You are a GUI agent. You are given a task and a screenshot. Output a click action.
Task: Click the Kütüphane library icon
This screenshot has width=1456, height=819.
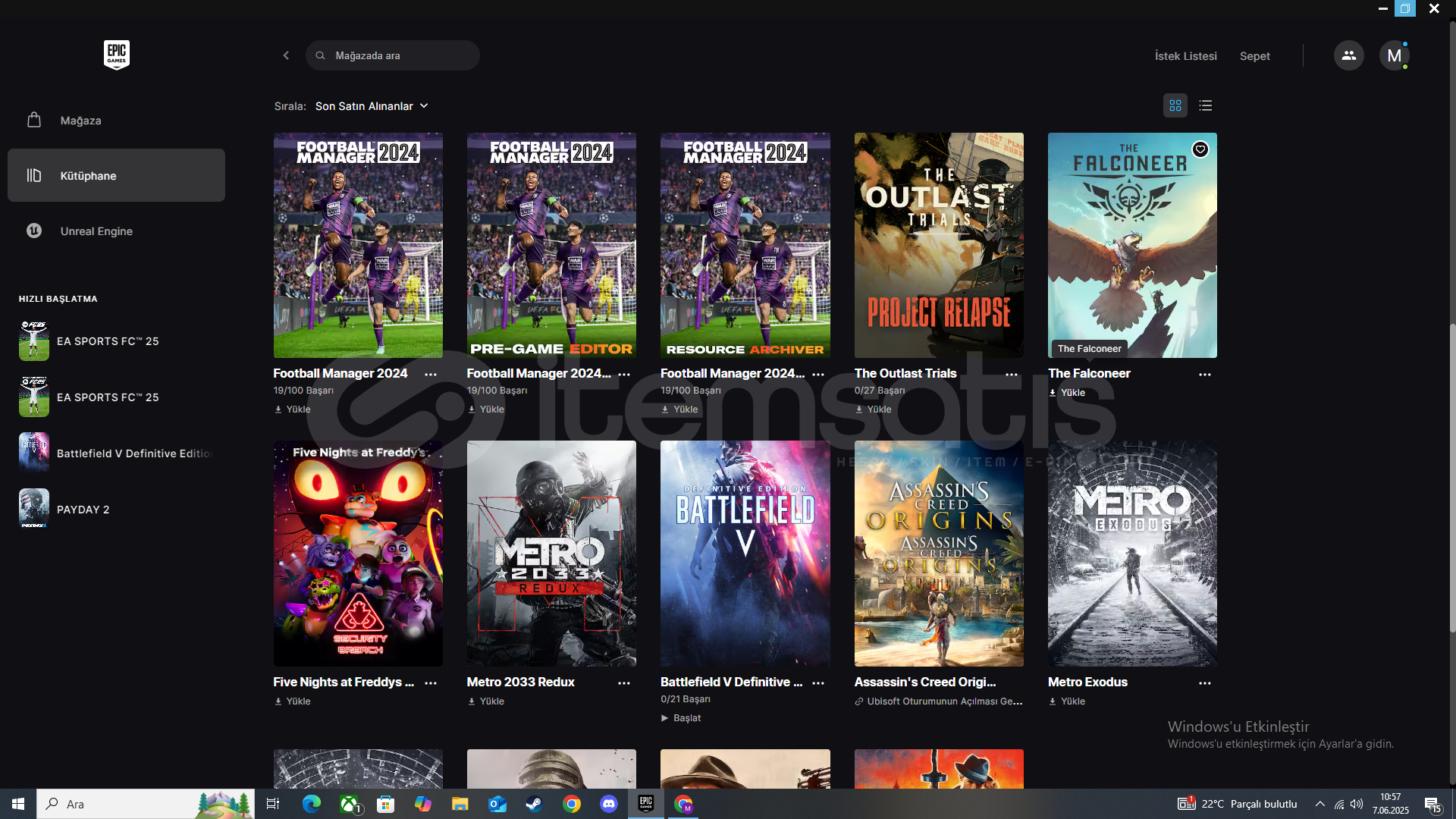point(34,175)
